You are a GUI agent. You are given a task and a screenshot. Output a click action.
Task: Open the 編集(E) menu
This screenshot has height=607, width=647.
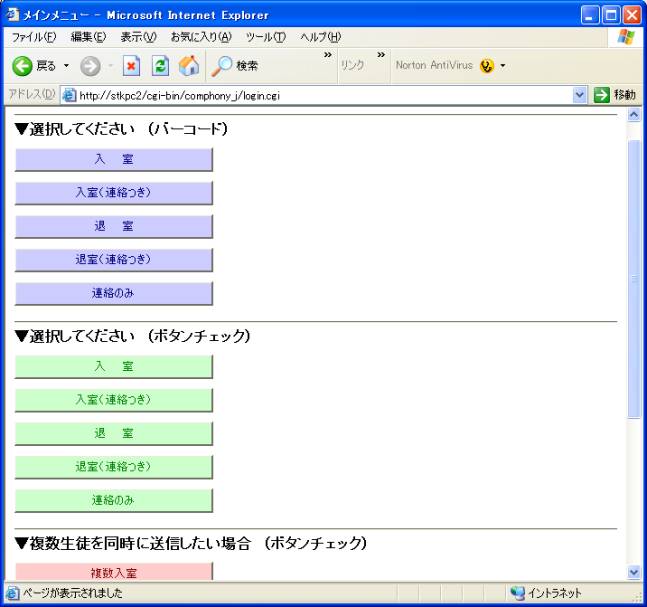pos(88,37)
